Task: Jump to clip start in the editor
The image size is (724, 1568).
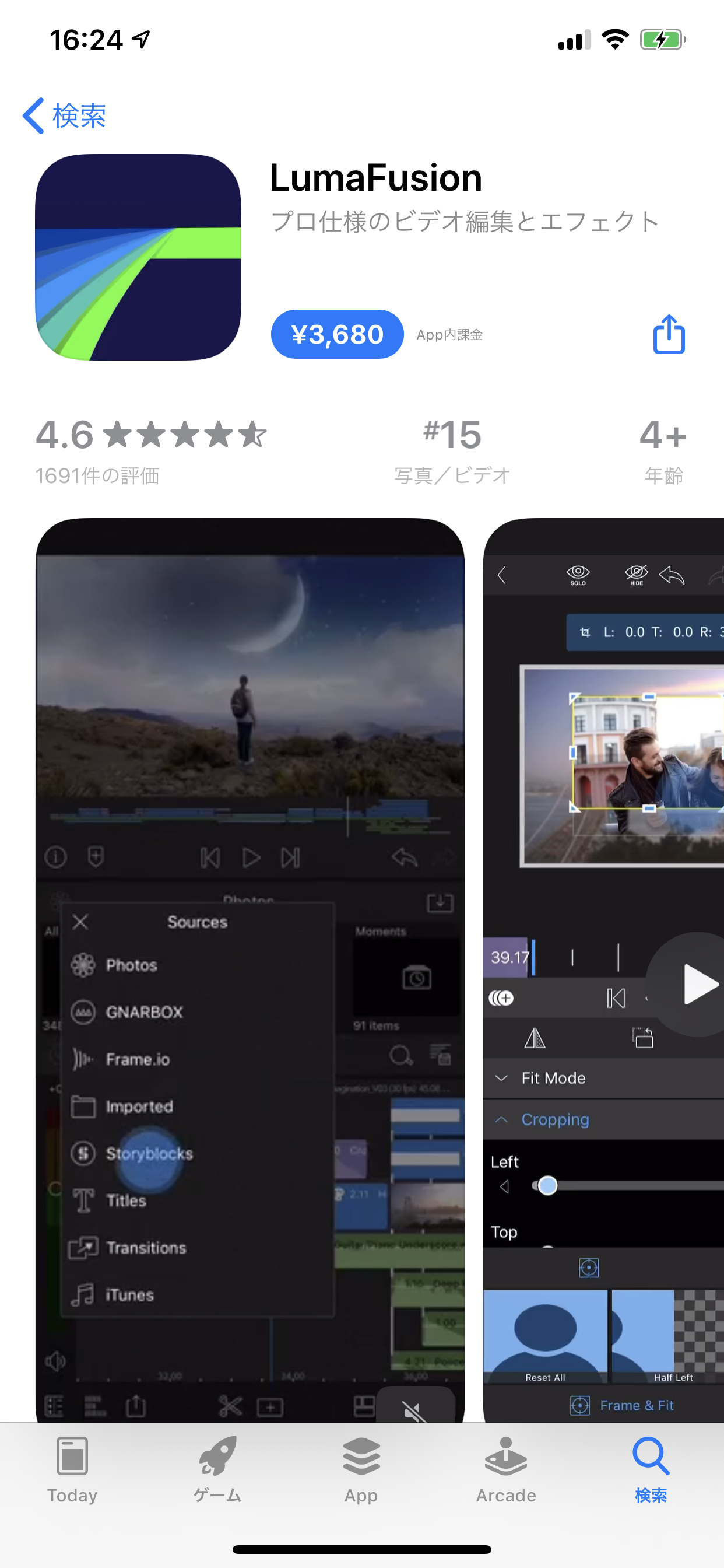Action: pyautogui.click(x=615, y=998)
